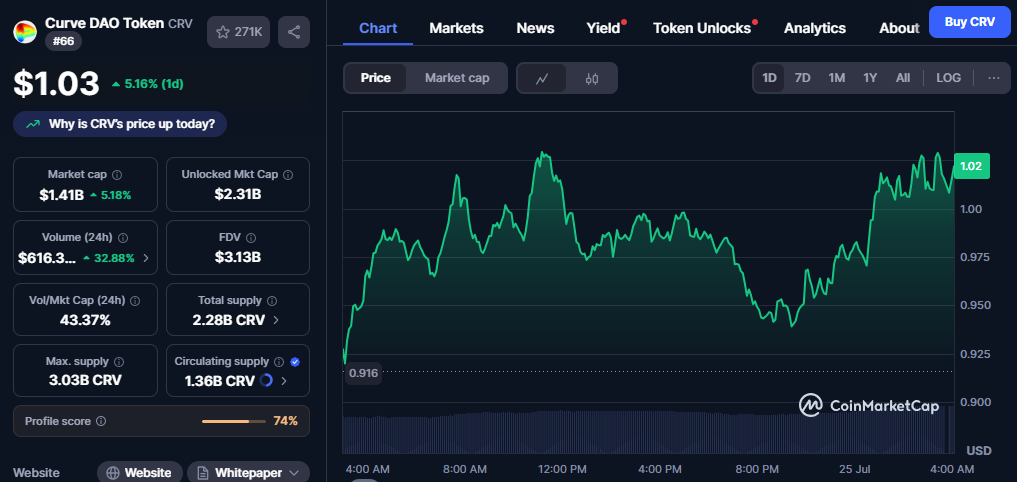Viewport: 1017px width, 482px height.
Task: Click the $2.31B unlocked market cap value
Action: (238, 194)
